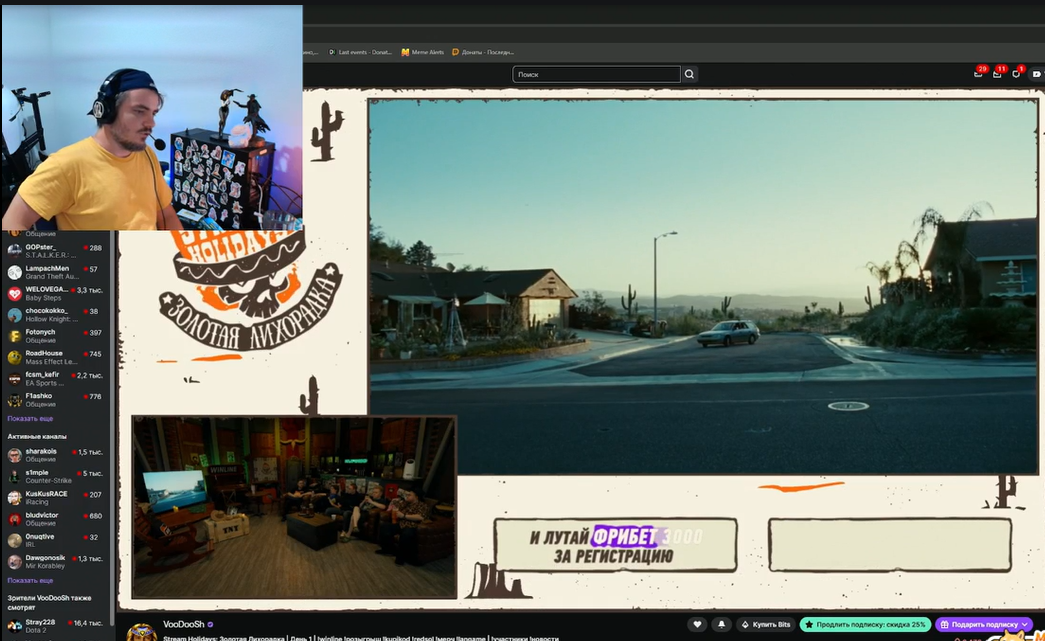This screenshot has height=641, width=1045.
Task: Click GOPster_ channel avatar
Action: click(x=15, y=251)
